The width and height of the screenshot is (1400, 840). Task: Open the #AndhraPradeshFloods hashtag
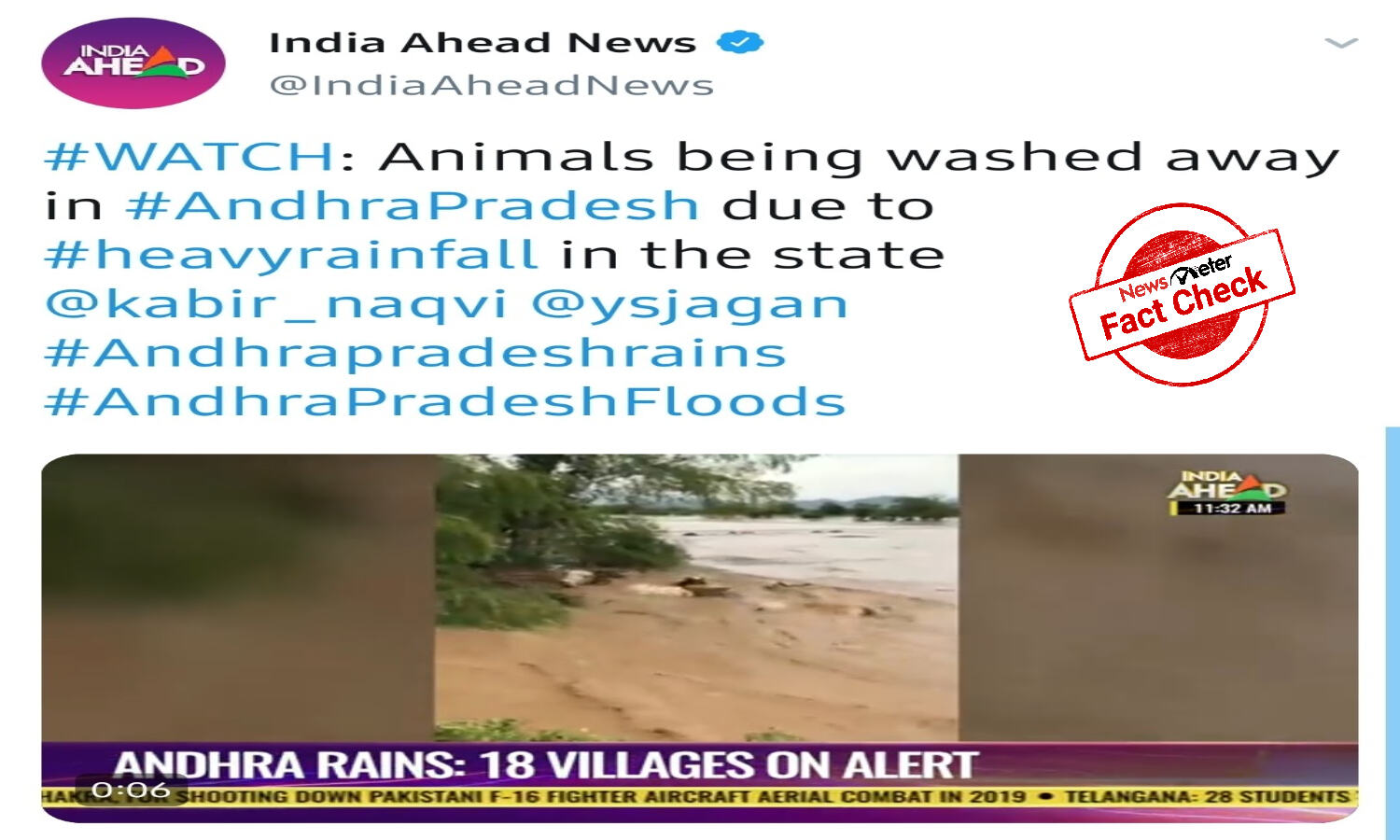(x=445, y=402)
